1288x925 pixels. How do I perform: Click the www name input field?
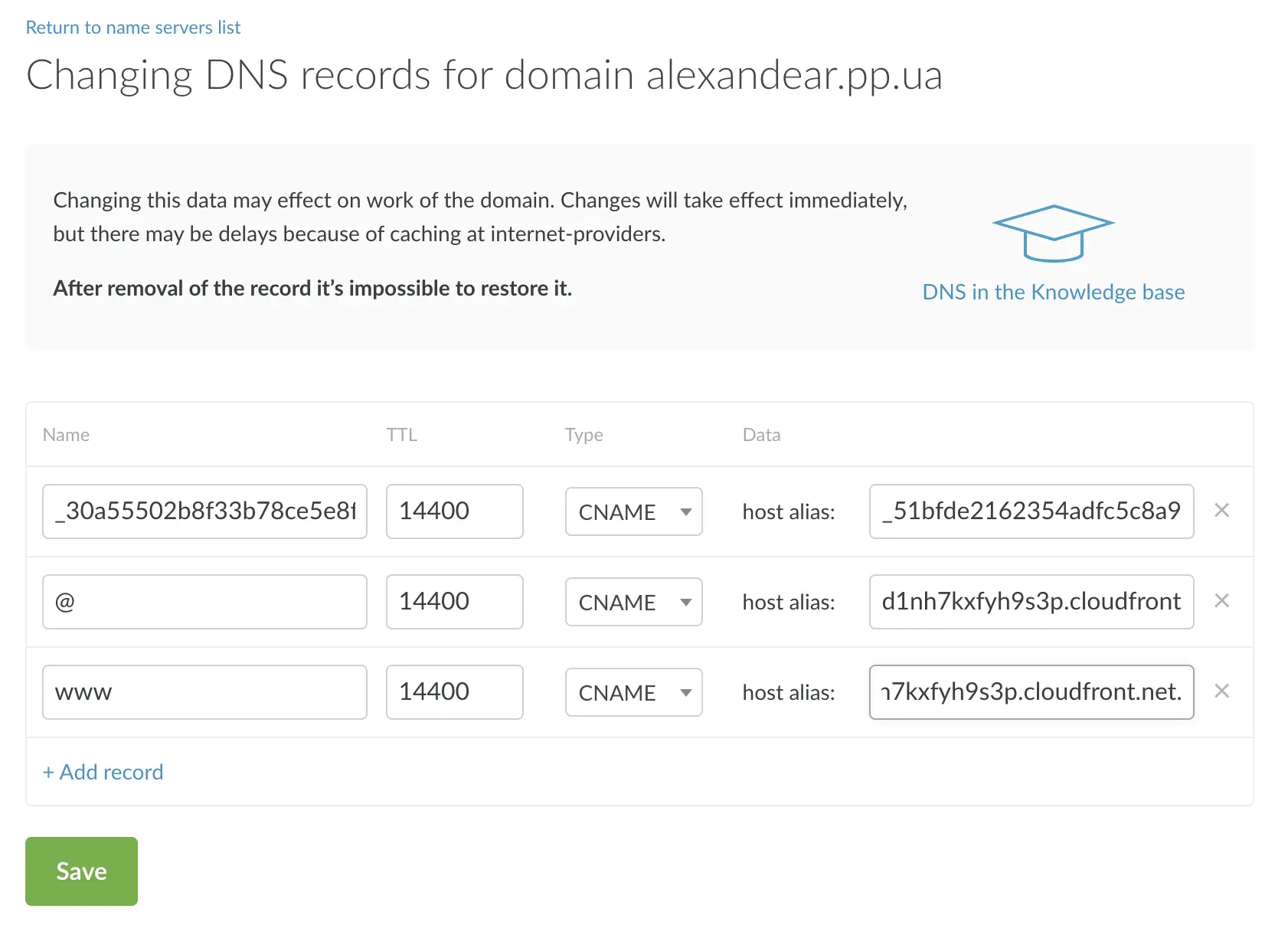click(x=204, y=692)
